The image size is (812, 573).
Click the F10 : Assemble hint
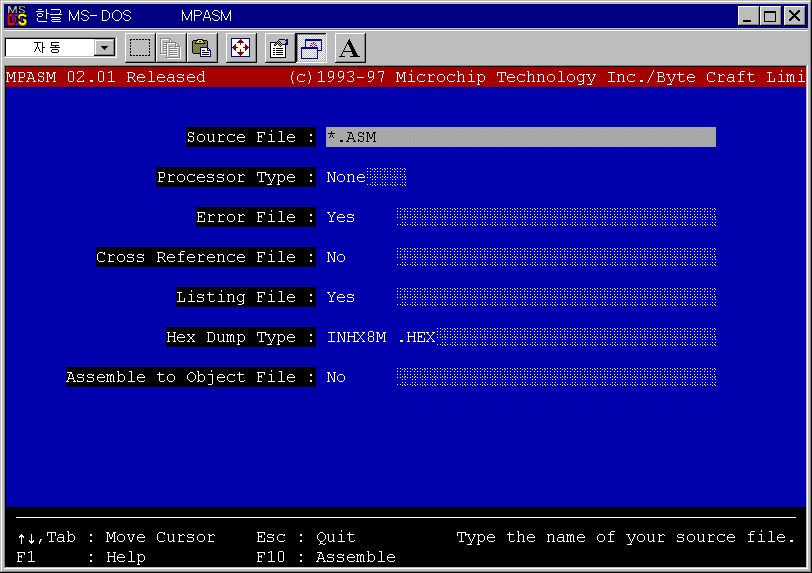(x=326, y=557)
